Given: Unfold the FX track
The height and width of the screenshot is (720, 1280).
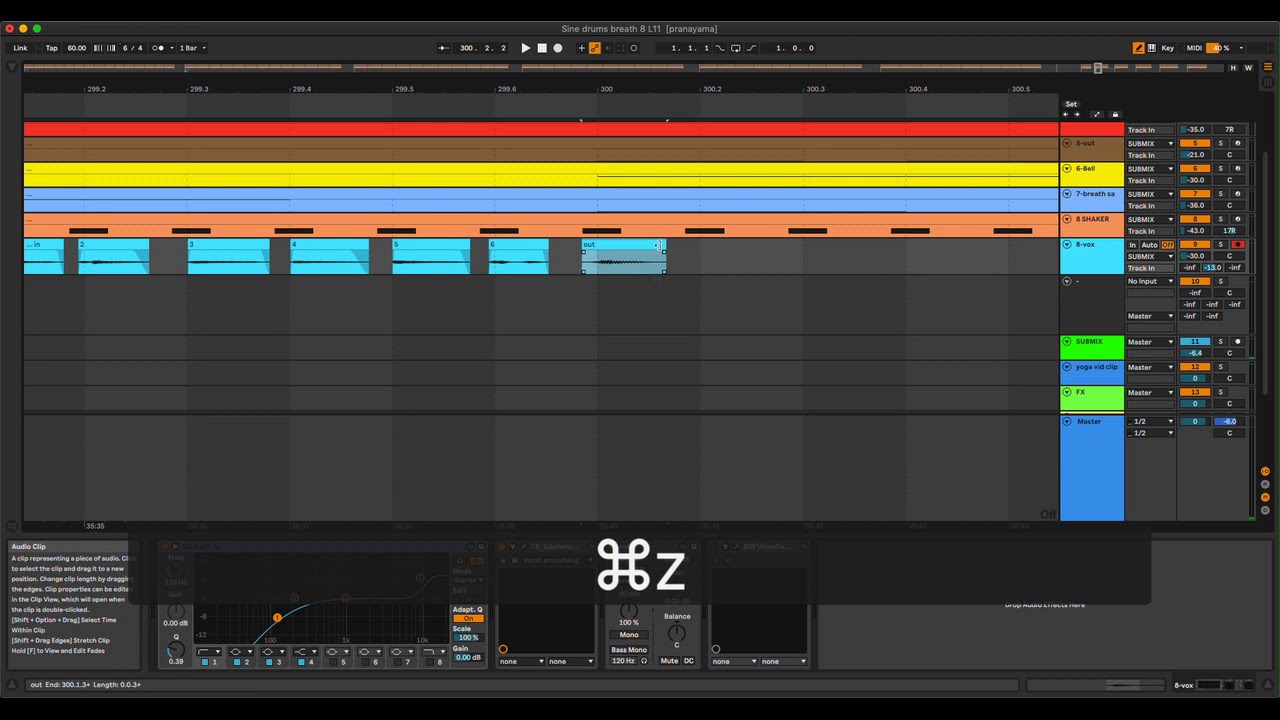Looking at the screenshot, I should [1067, 393].
